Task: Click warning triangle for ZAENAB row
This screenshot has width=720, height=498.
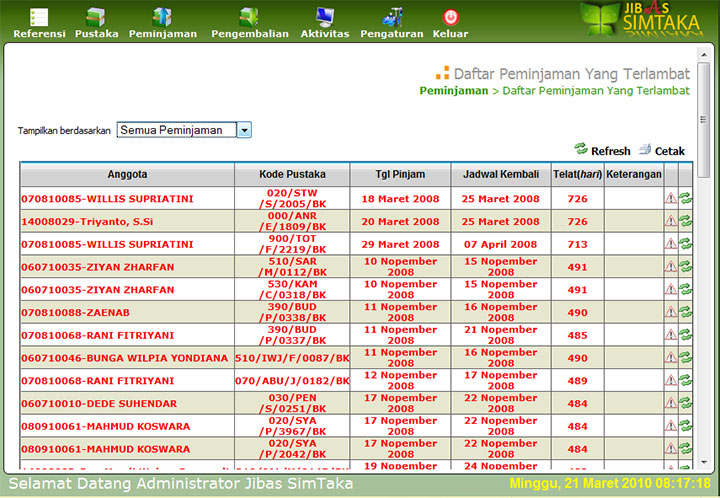Action: (671, 312)
